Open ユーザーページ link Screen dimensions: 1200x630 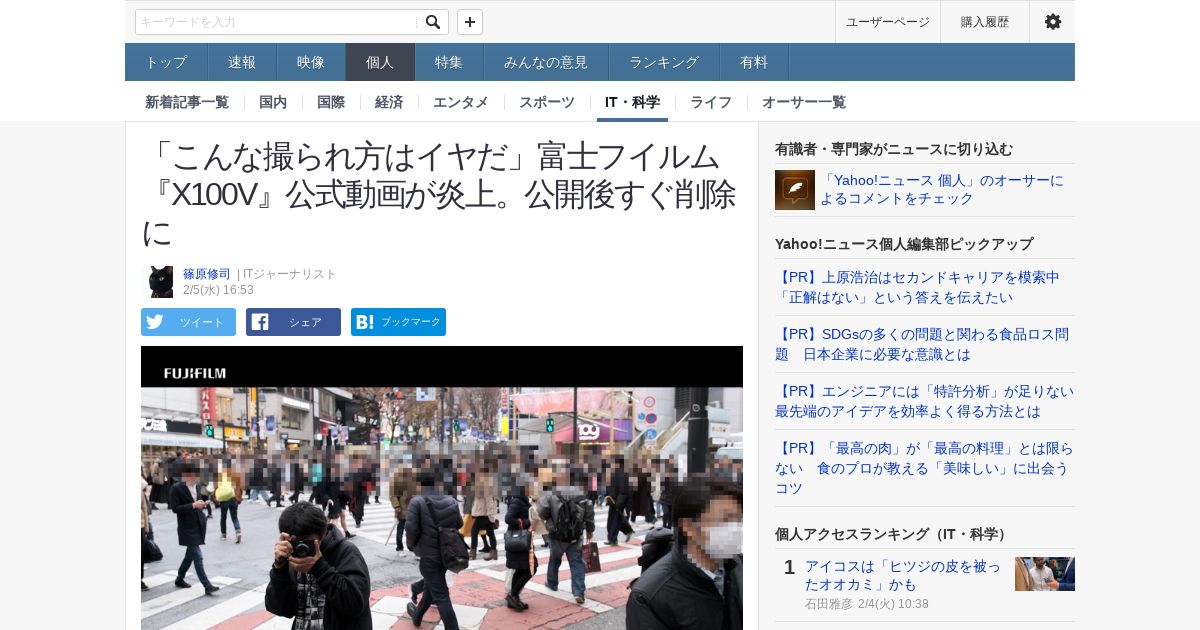(888, 22)
